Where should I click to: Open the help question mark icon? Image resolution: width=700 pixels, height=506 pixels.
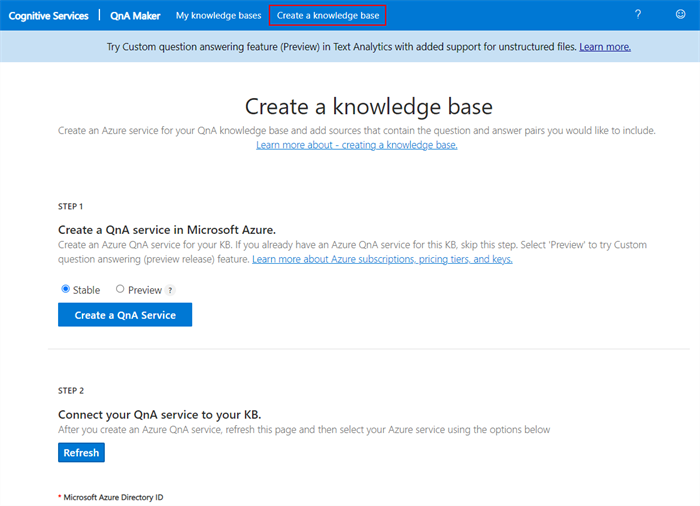(638, 15)
